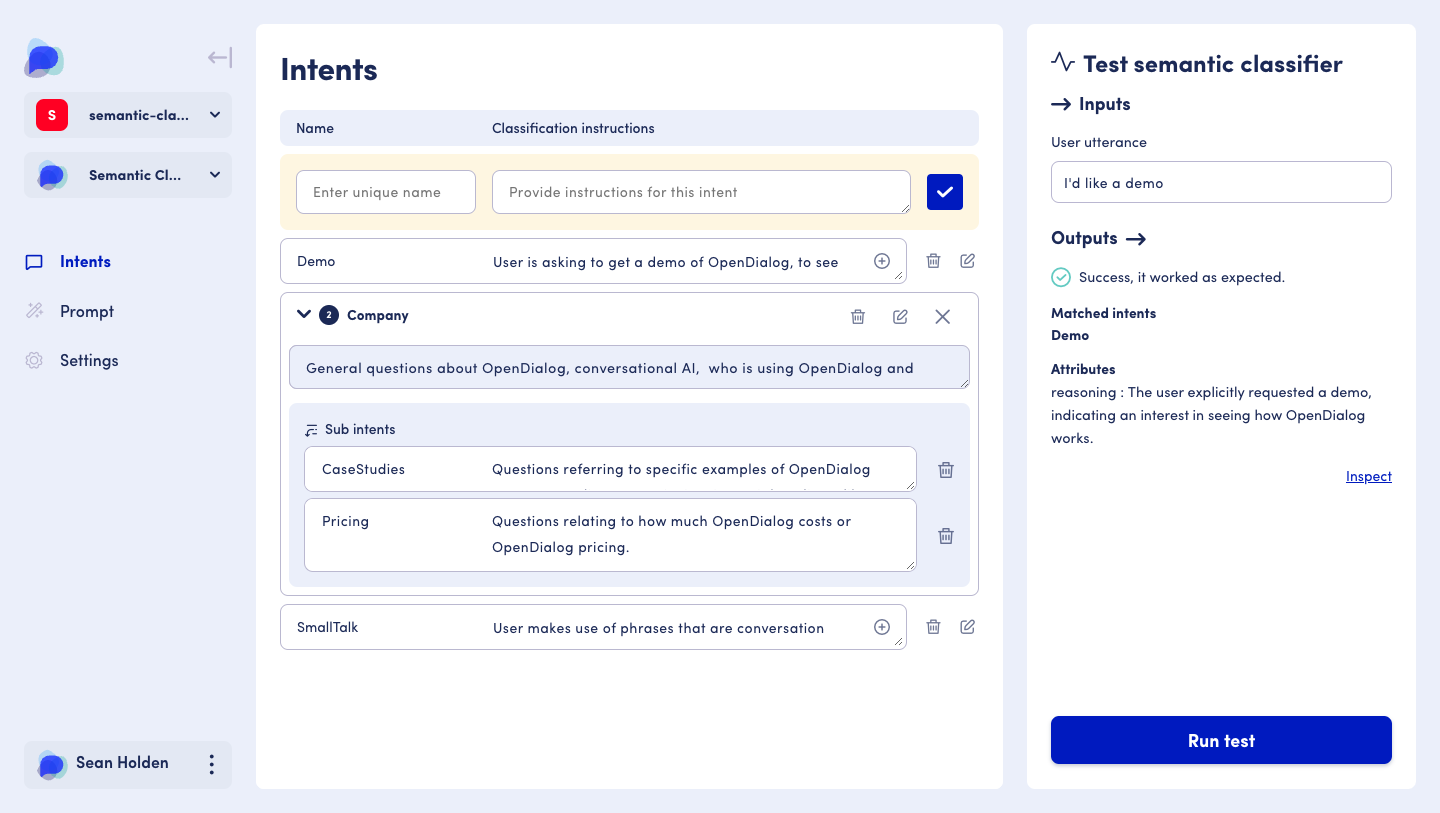Edit the SmallTalk intent via its pencil icon
This screenshot has width=1440, height=813.
967,626
